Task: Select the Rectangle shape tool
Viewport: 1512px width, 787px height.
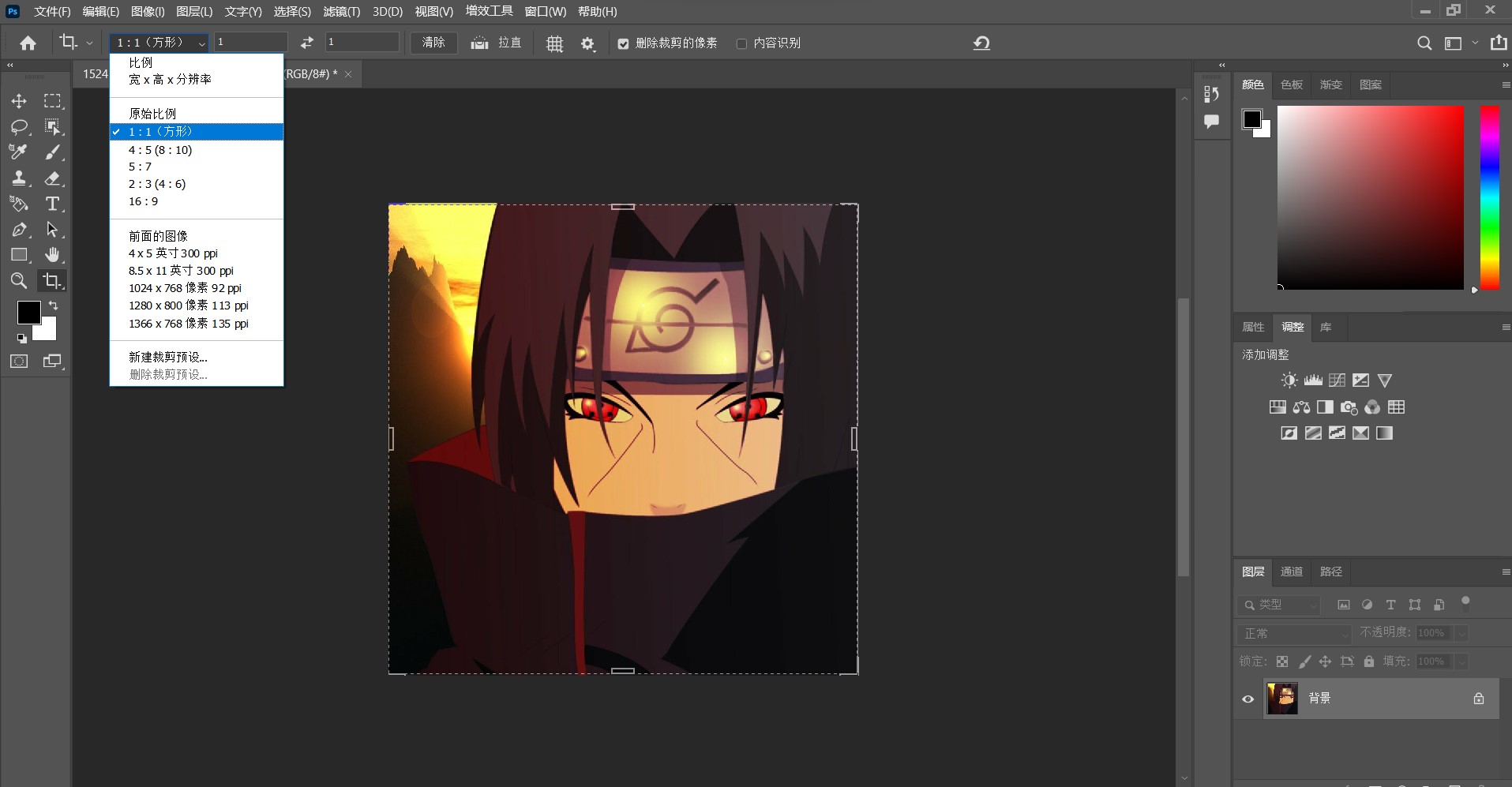Action: coord(19,255)
